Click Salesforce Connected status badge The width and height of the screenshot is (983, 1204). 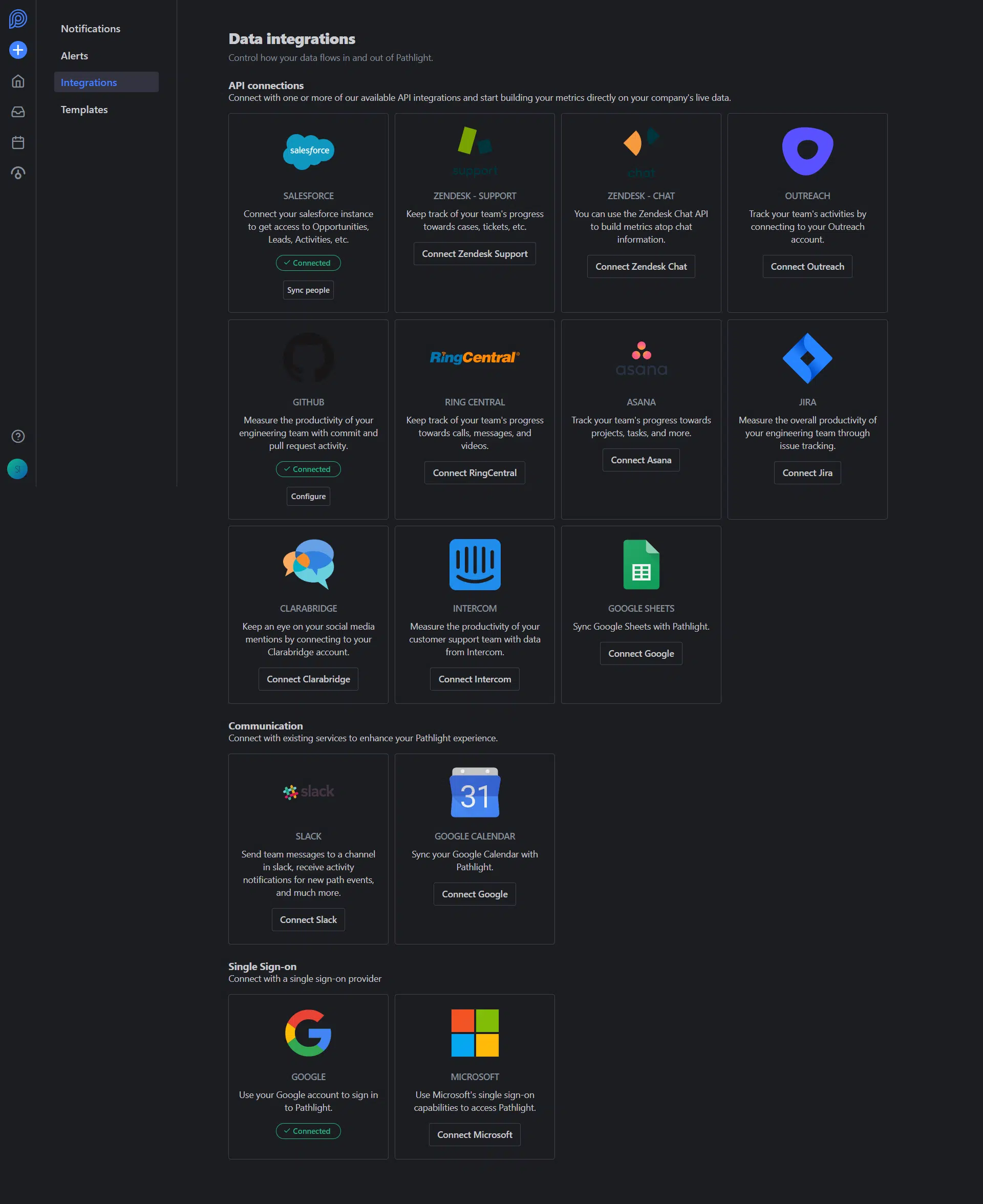[308, 263]
